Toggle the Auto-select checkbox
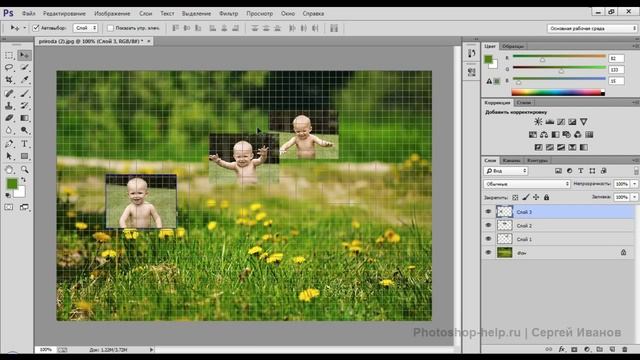The image size is (640, 360). click(36, 28)
